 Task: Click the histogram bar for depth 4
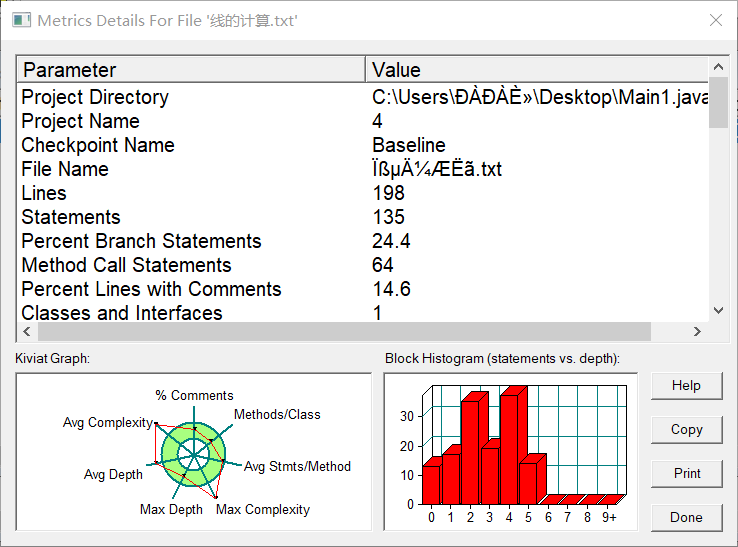point(512,445)
